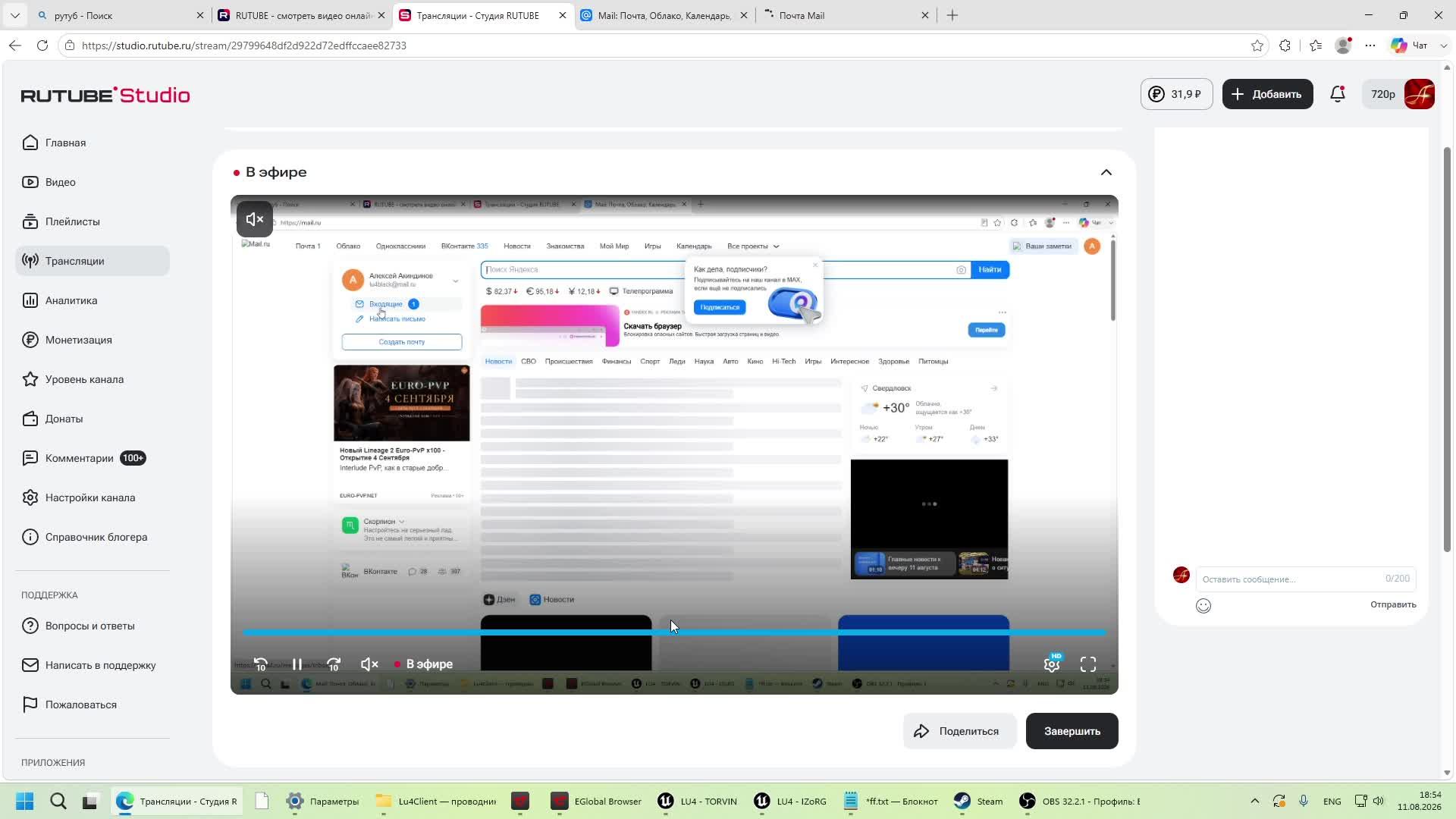This screenshot has width=1456, height=819.
Task: Open browser settings and more menu
Action: click(x=1370, y=45)
